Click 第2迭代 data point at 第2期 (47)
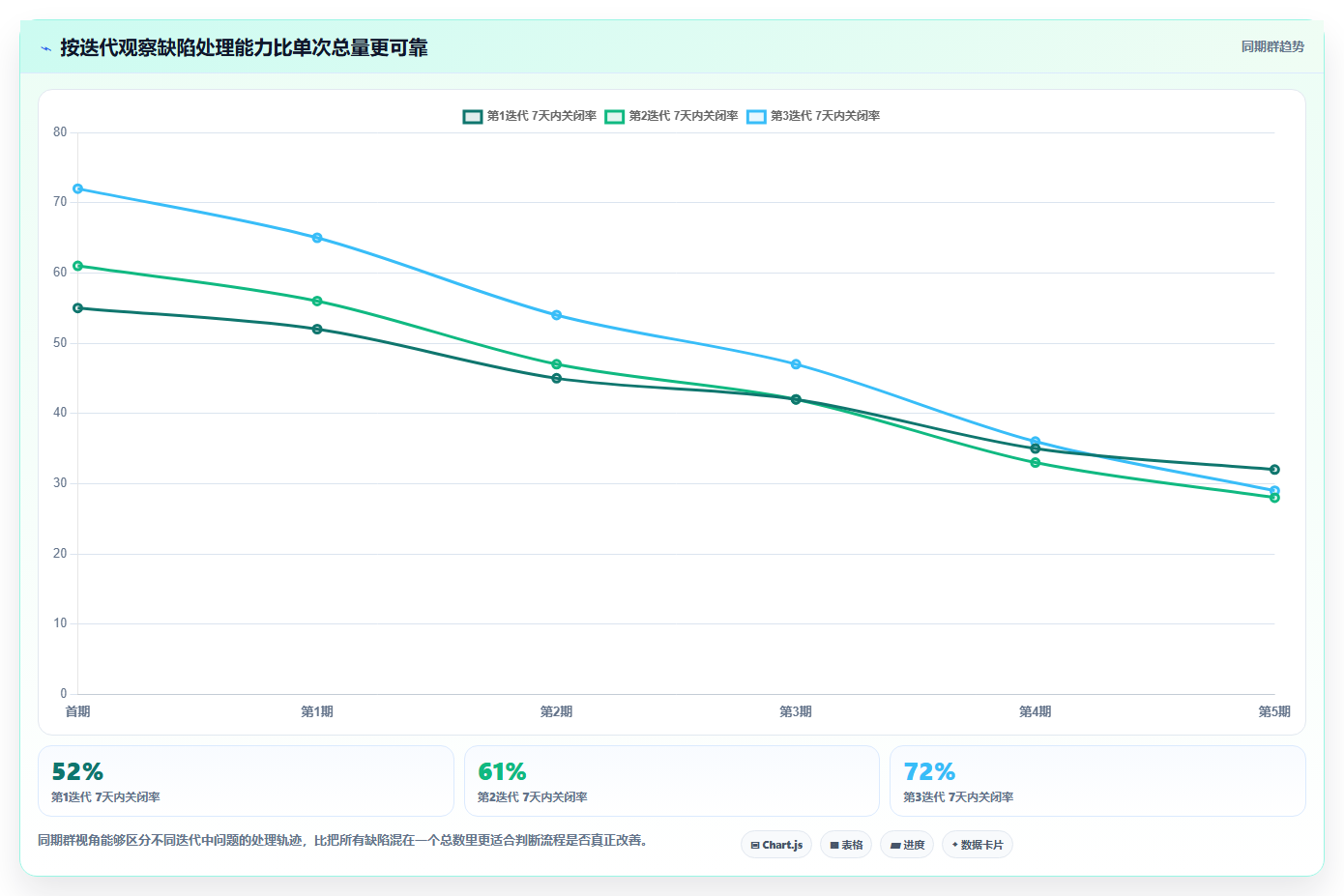Image resolution: width=1344 pixels, height=896 pixels. (557, 364)
